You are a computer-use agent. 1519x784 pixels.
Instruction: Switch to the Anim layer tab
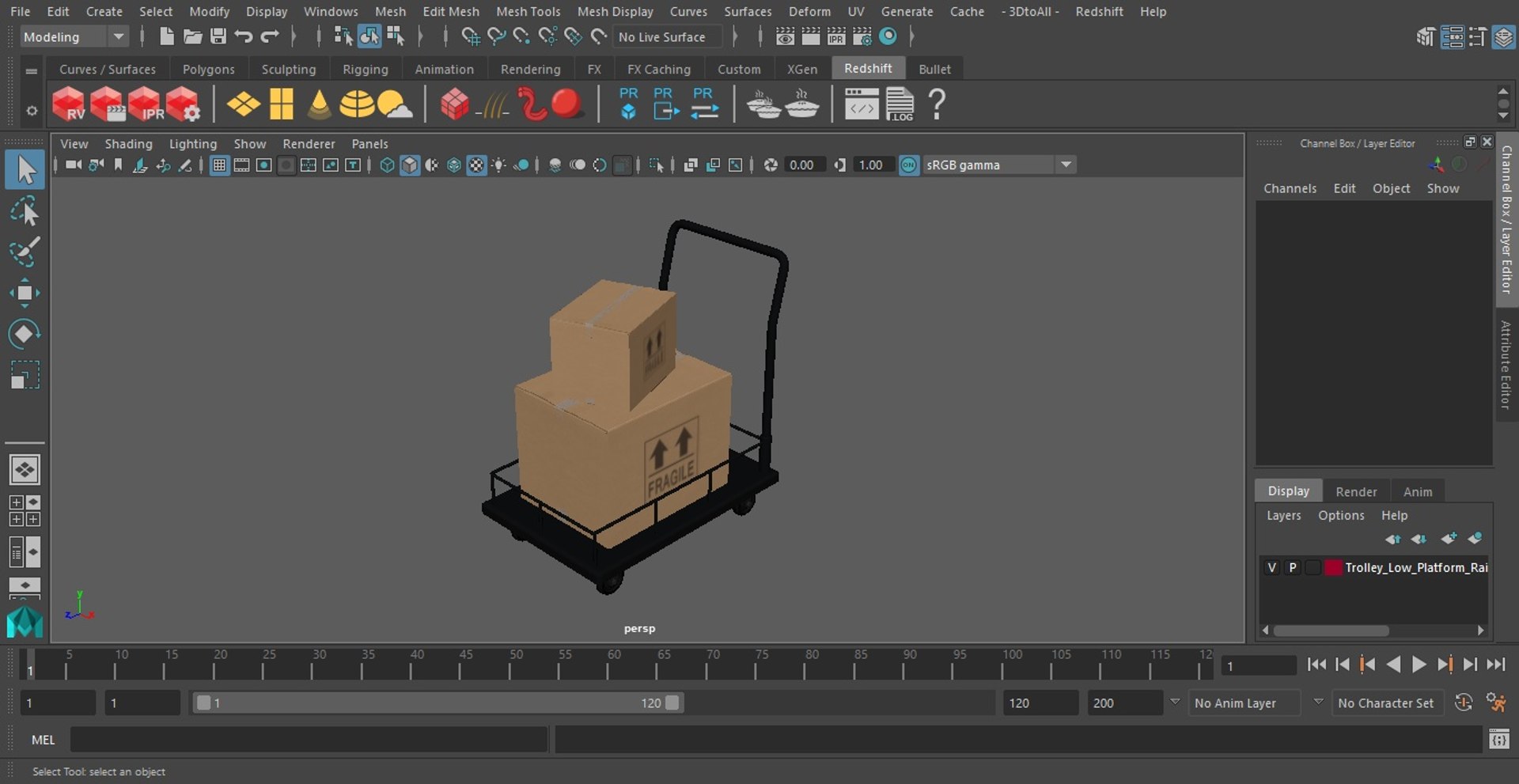(1417, 491)
